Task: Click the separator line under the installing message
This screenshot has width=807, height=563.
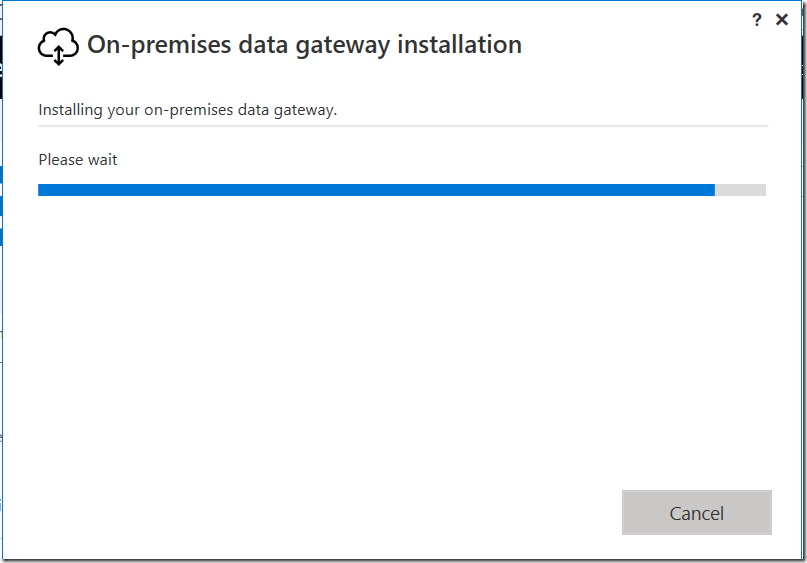Action: tap(403, 126)
